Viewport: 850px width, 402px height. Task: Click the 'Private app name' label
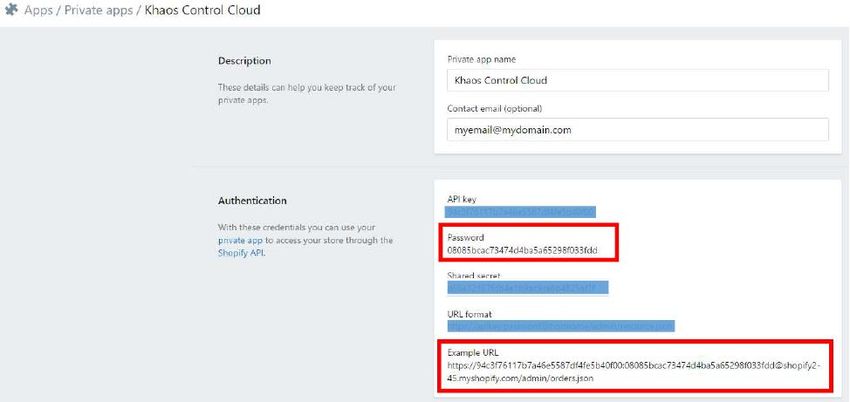481,59
